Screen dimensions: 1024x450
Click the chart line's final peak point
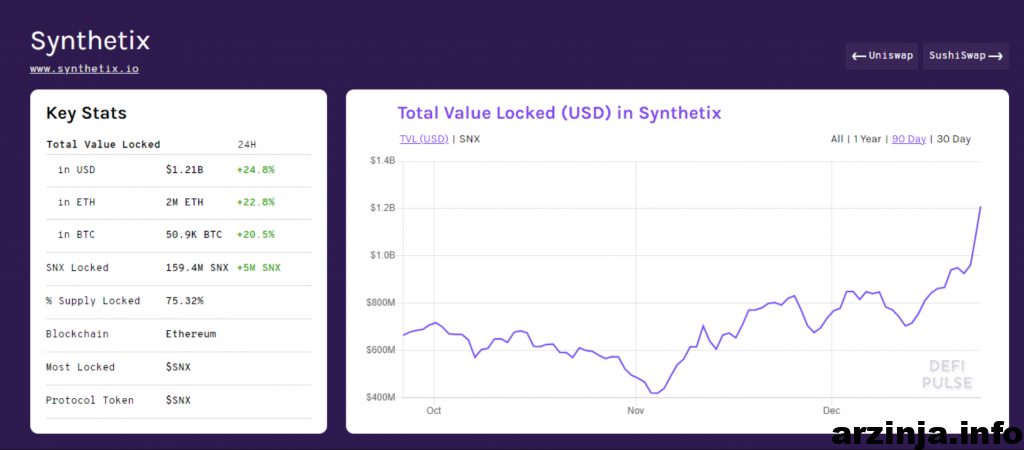980,207
